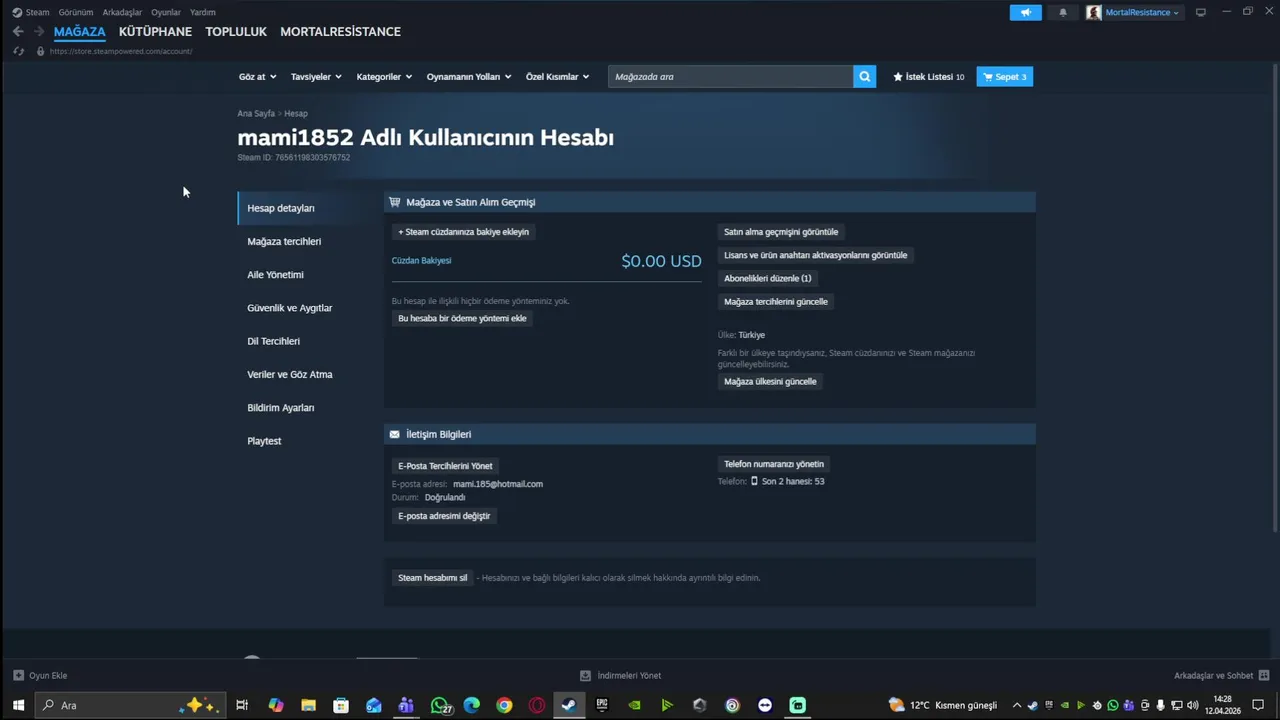Expand the Tavsiyeler dropdown menu
Image resolution: width=1280 pixels, height=720 pixels.
pyautogui.click(x=316, y=76)
